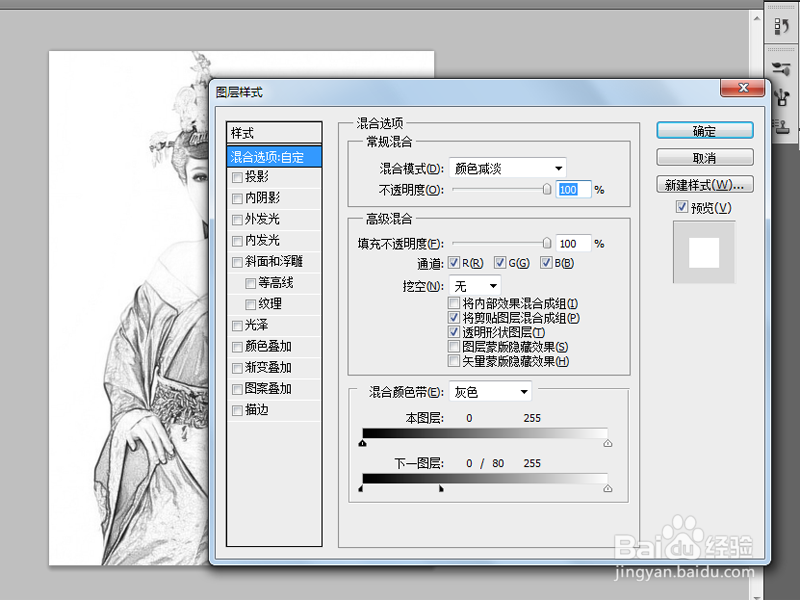Image resolution: width=800 pixels, height=600 pixels.
Task: Toggle the G channel checkbox
Action: click(500, 263)
